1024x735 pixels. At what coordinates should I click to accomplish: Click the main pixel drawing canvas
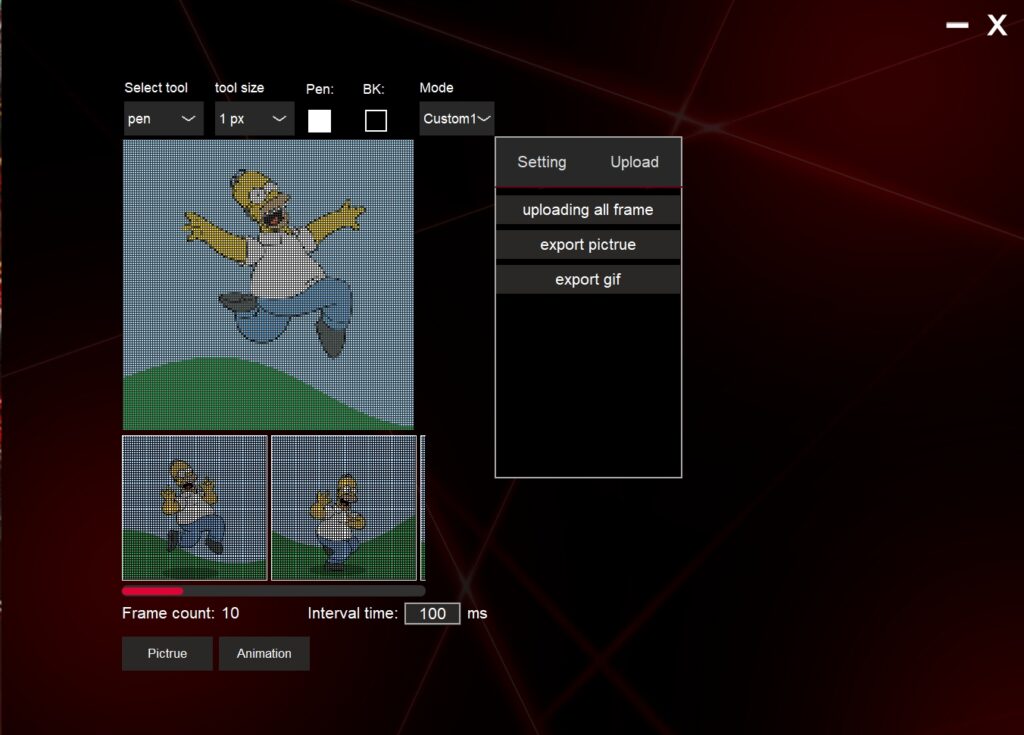(268, 285)
